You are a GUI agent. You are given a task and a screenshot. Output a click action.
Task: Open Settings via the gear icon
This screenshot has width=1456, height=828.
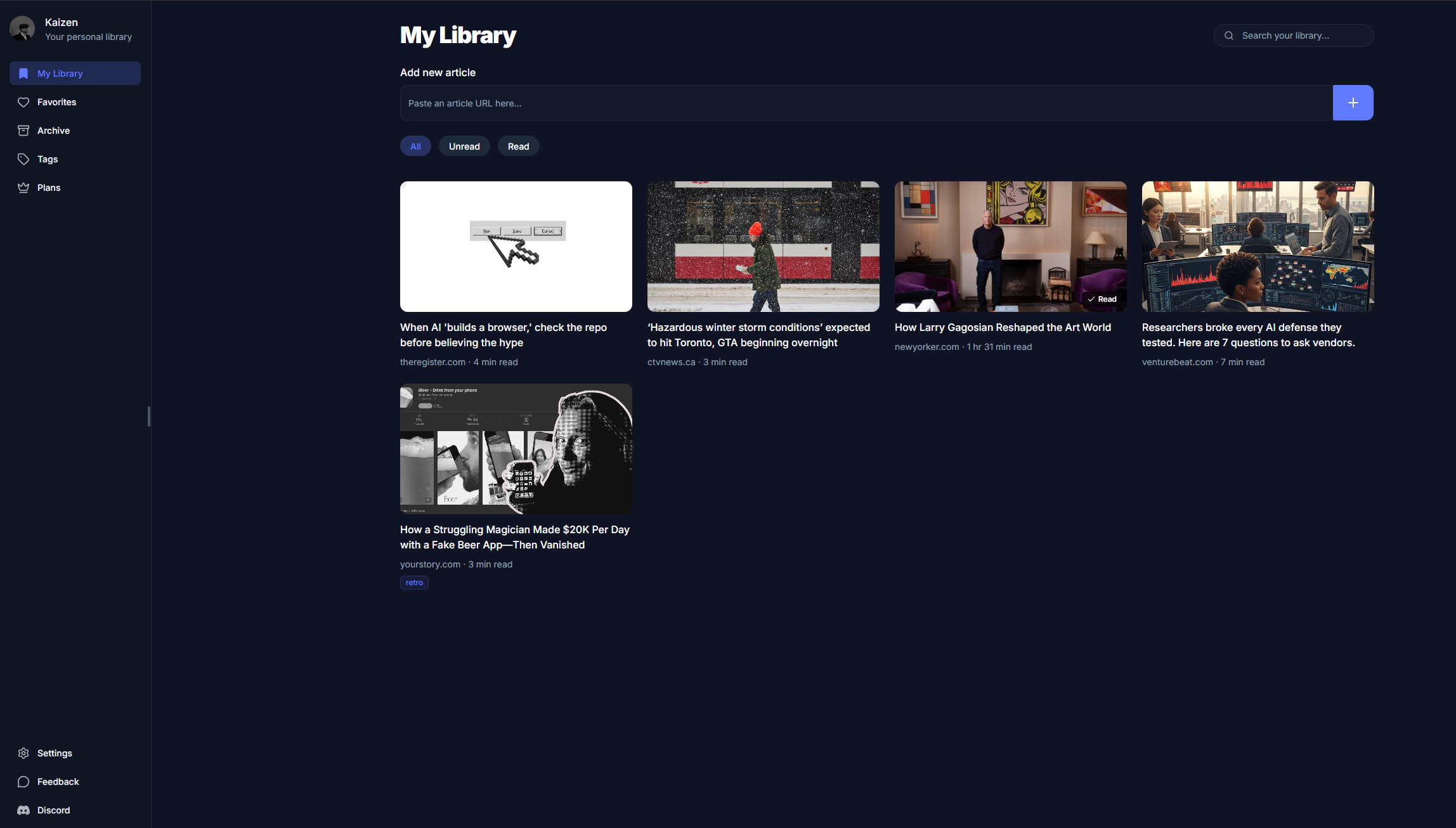pos(23,753)
